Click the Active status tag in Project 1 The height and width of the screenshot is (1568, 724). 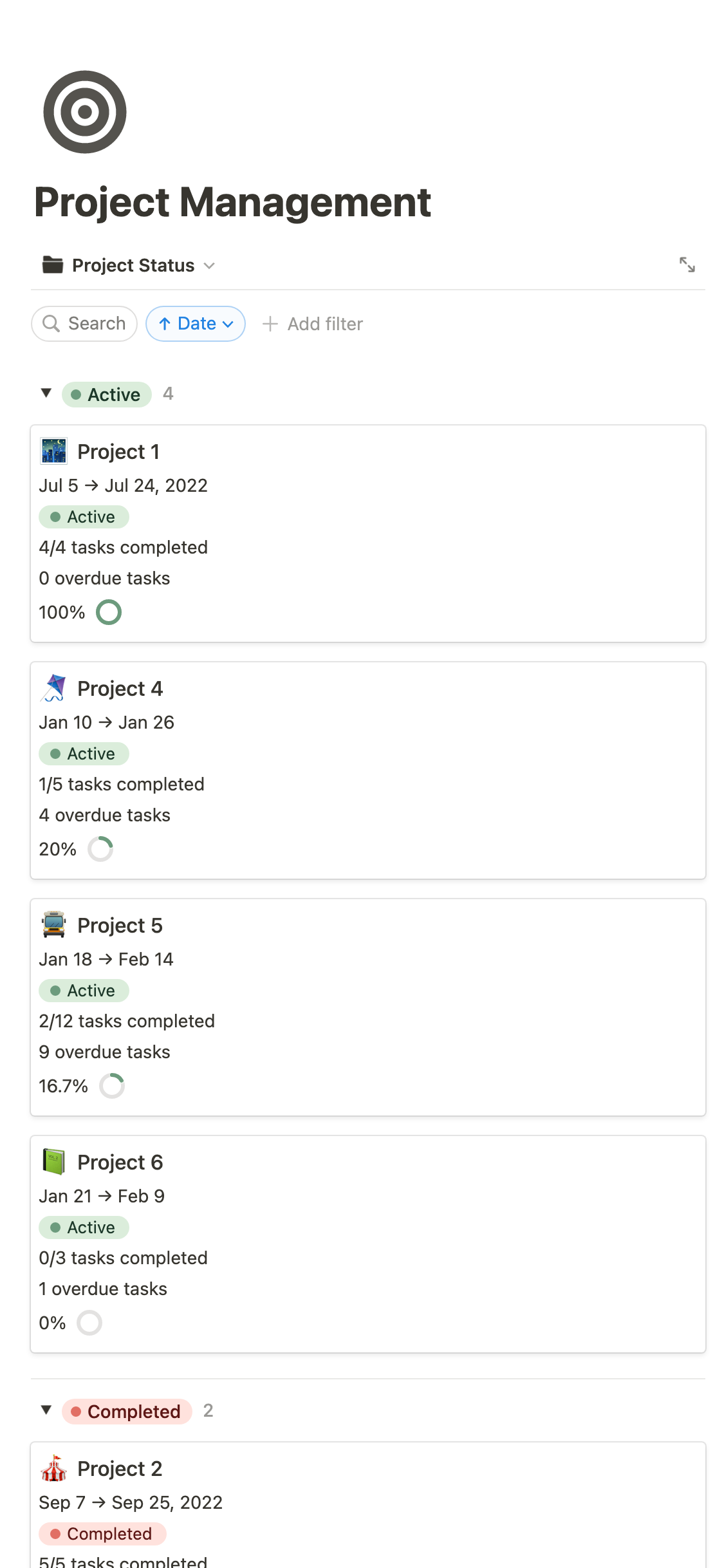click(x=84, y=517)
